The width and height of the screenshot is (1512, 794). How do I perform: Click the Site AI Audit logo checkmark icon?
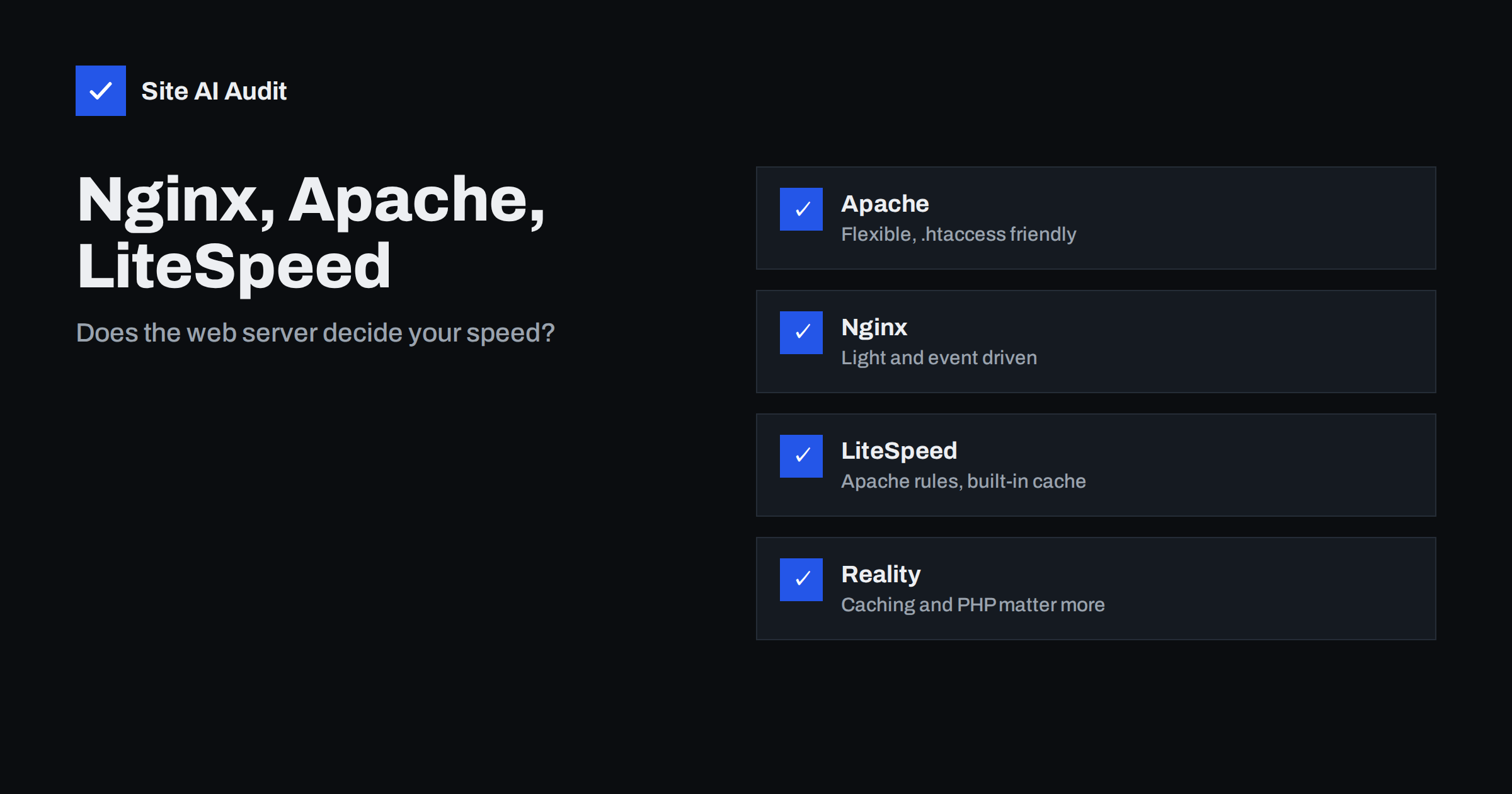(101, 91)
